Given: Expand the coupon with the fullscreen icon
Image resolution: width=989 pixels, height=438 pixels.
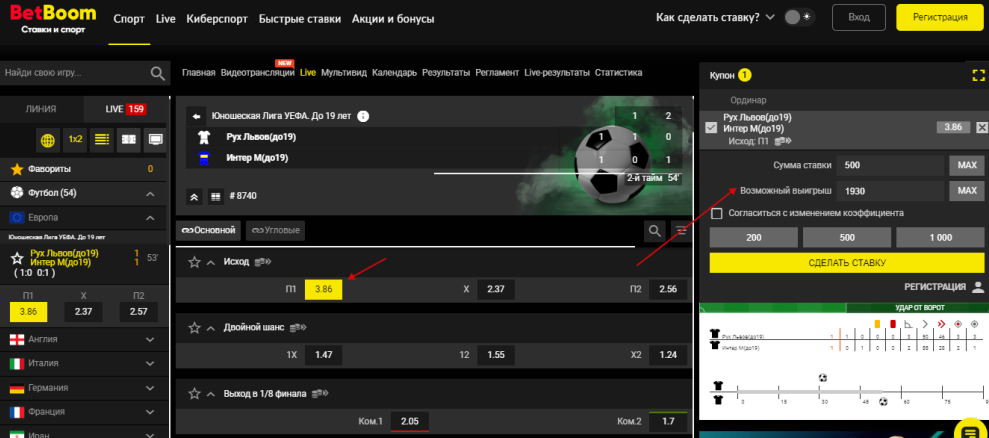Looking at the screenshot, I should pos(978,75).
